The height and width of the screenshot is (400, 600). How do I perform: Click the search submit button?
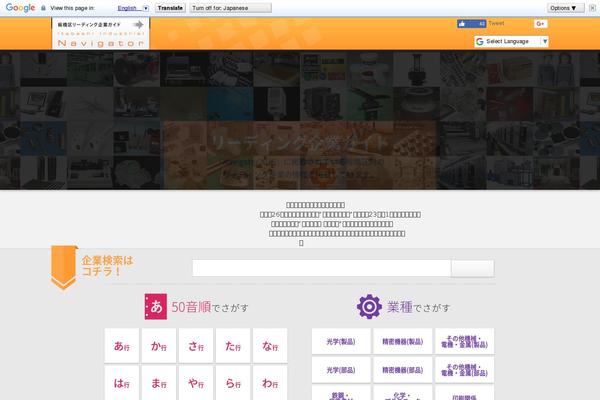pyautogui.click(x=473, y=268)
